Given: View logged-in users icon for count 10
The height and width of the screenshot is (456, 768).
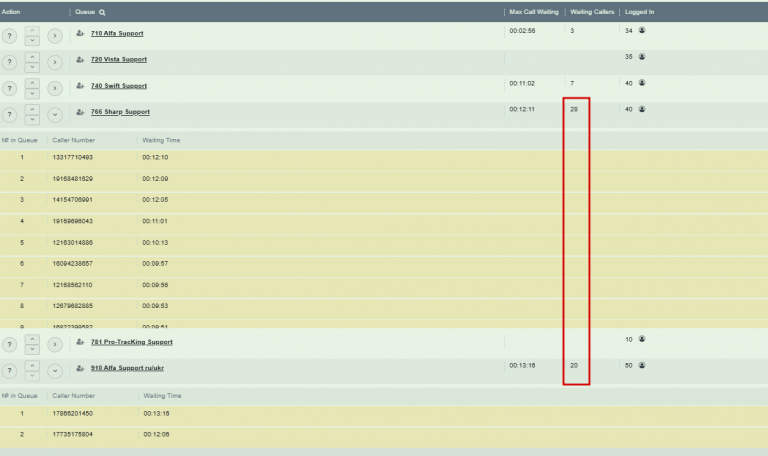Looking at the screenshot, I should [642, 339].
